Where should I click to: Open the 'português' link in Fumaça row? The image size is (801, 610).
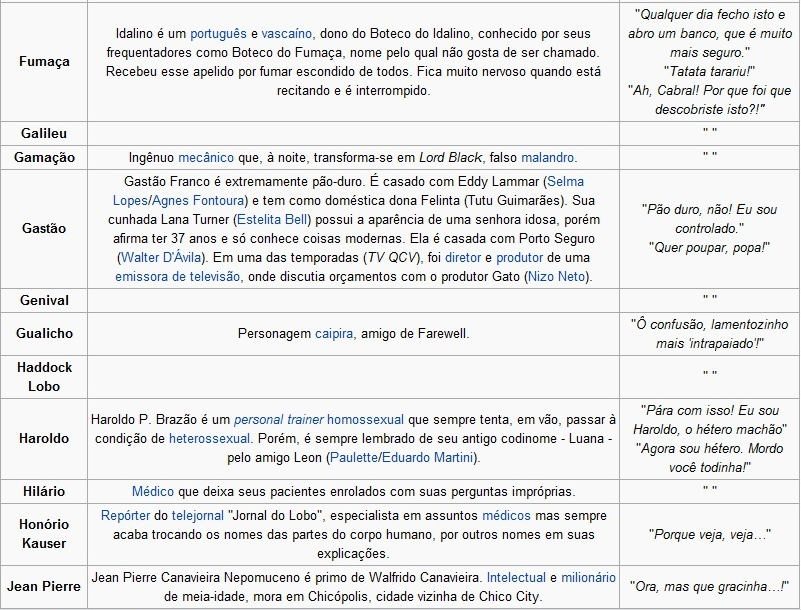click(x=218, y=34)
